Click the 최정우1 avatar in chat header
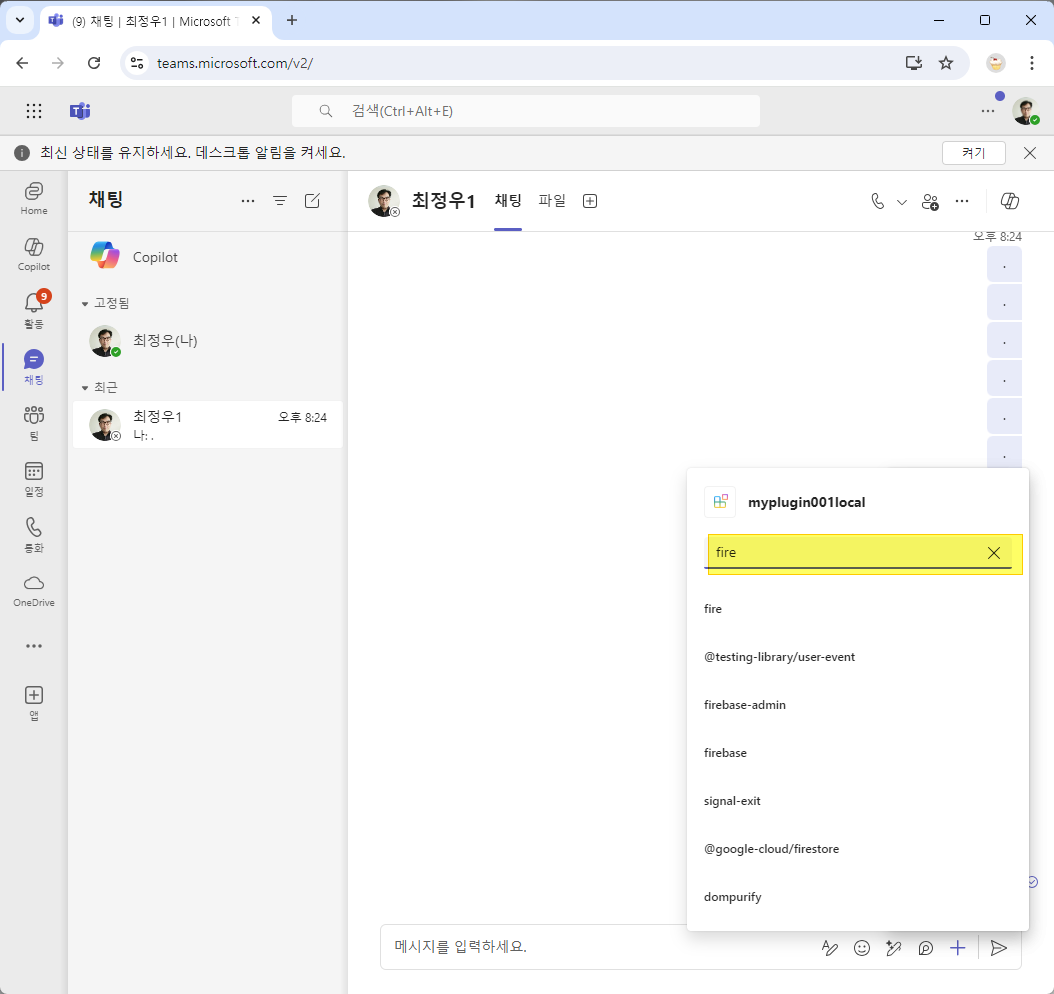 click(384, 201)
